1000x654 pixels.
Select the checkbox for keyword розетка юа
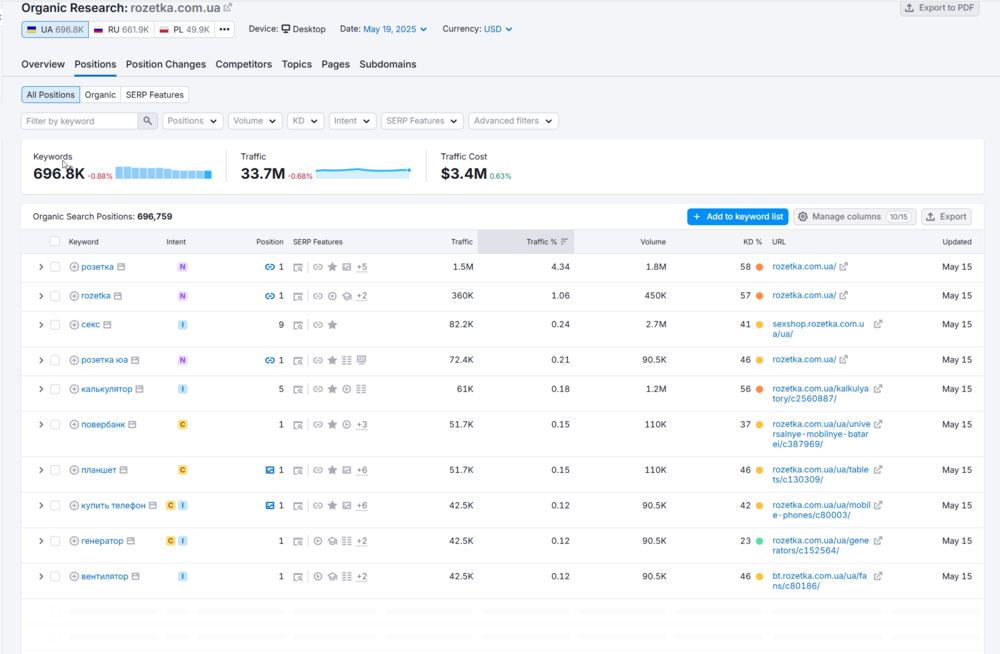(55, 360)
